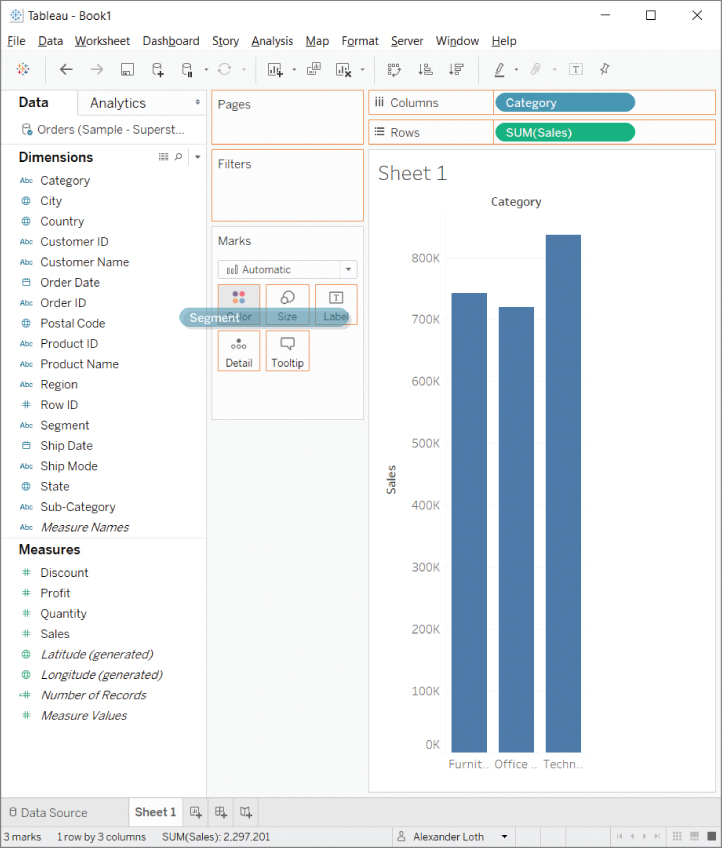Click the Redo forward arrow
The image size is (722, 848).
click(97, 69)
